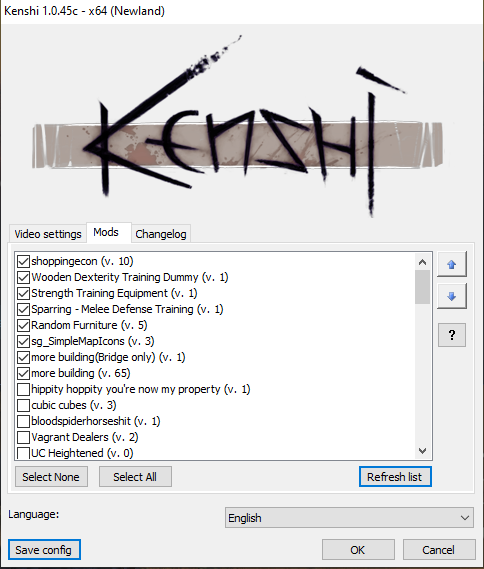The height and width of the screenshot is (569, 484).
Task: Click the mod list scrollbar down arrow
Action: [x=422, y=451]
